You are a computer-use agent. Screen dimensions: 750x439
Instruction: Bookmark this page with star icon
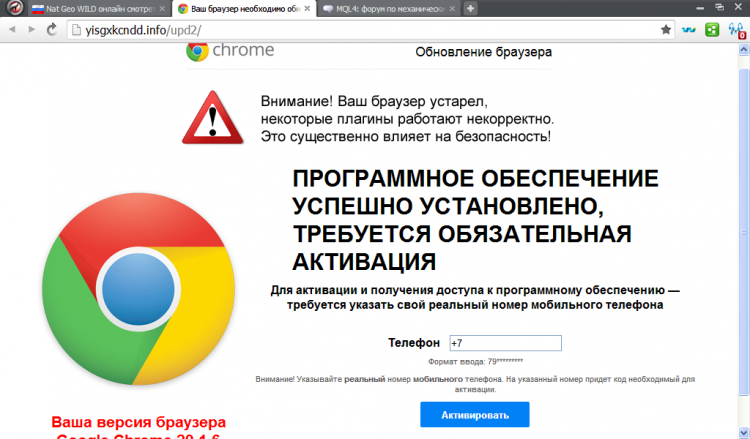click(665, 30)
